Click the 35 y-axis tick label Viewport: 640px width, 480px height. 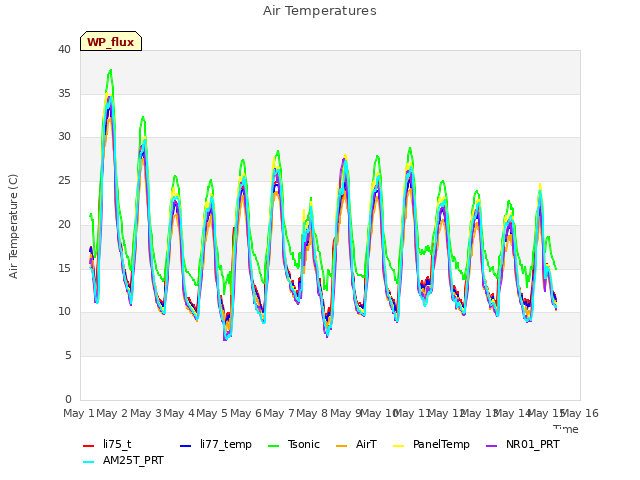tap(64, 93)
